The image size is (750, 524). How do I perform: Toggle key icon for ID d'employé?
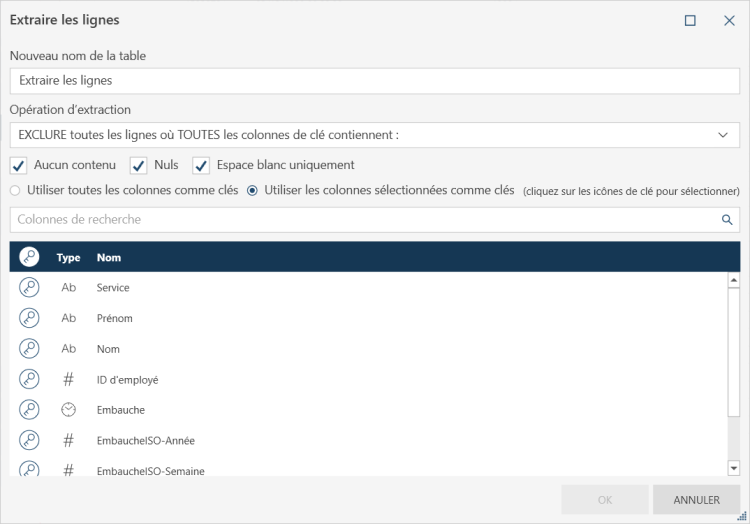[x=29, y=379]
